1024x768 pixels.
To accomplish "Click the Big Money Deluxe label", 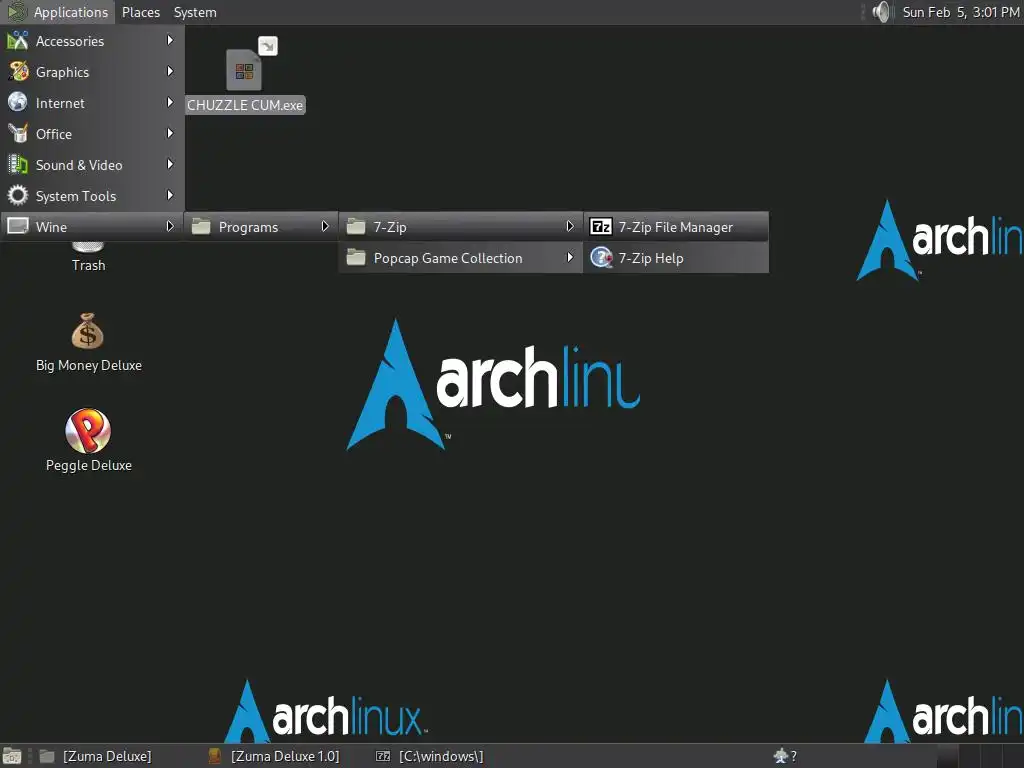I will (x=89, y=365).
